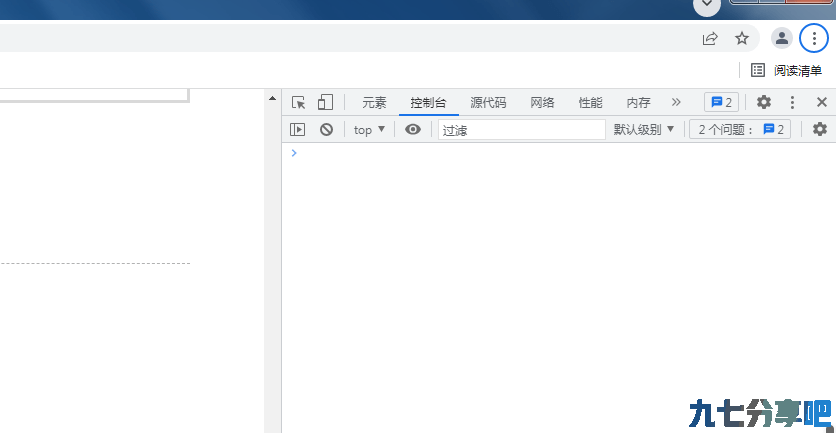This screenshot has width=836, height=433.
Task: Click the inspect element picker icon
Action: tap(299, 102)
